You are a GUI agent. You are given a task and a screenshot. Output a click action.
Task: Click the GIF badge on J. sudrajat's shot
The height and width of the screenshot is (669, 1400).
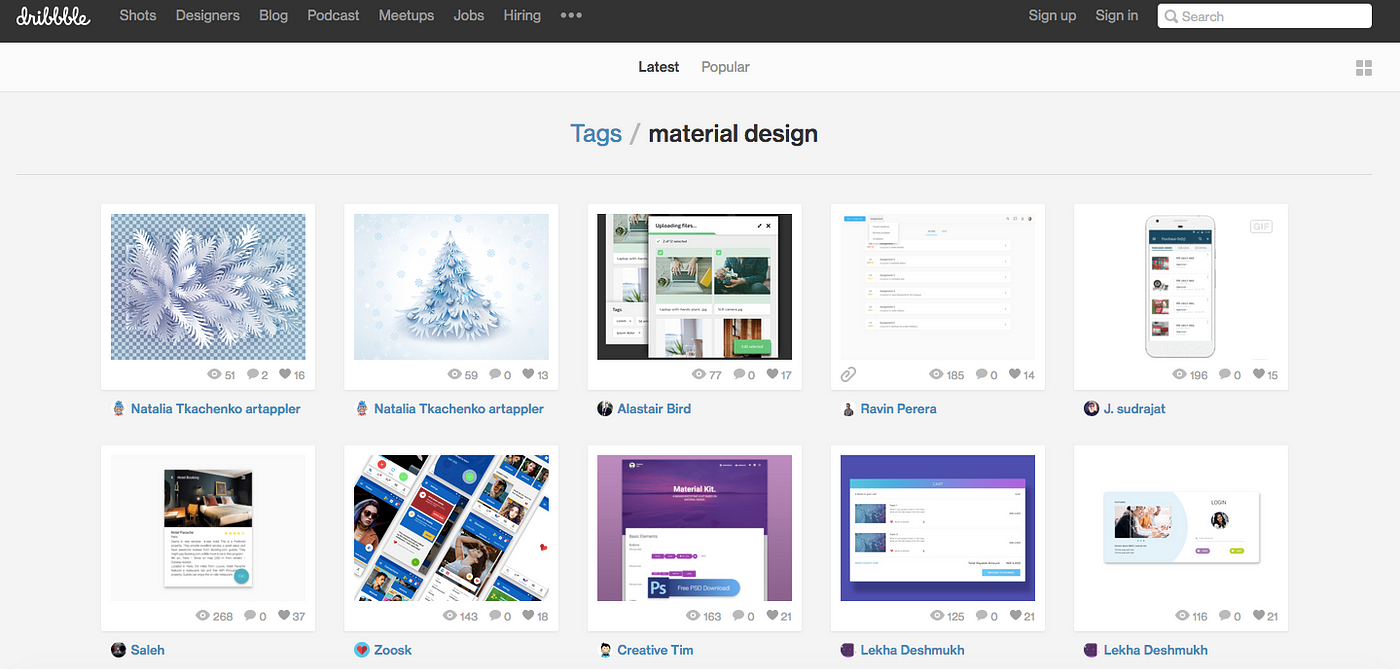point(1261,227)
